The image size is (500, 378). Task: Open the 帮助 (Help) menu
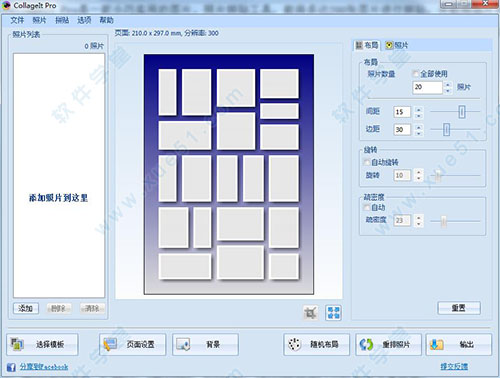pos(107,20)
